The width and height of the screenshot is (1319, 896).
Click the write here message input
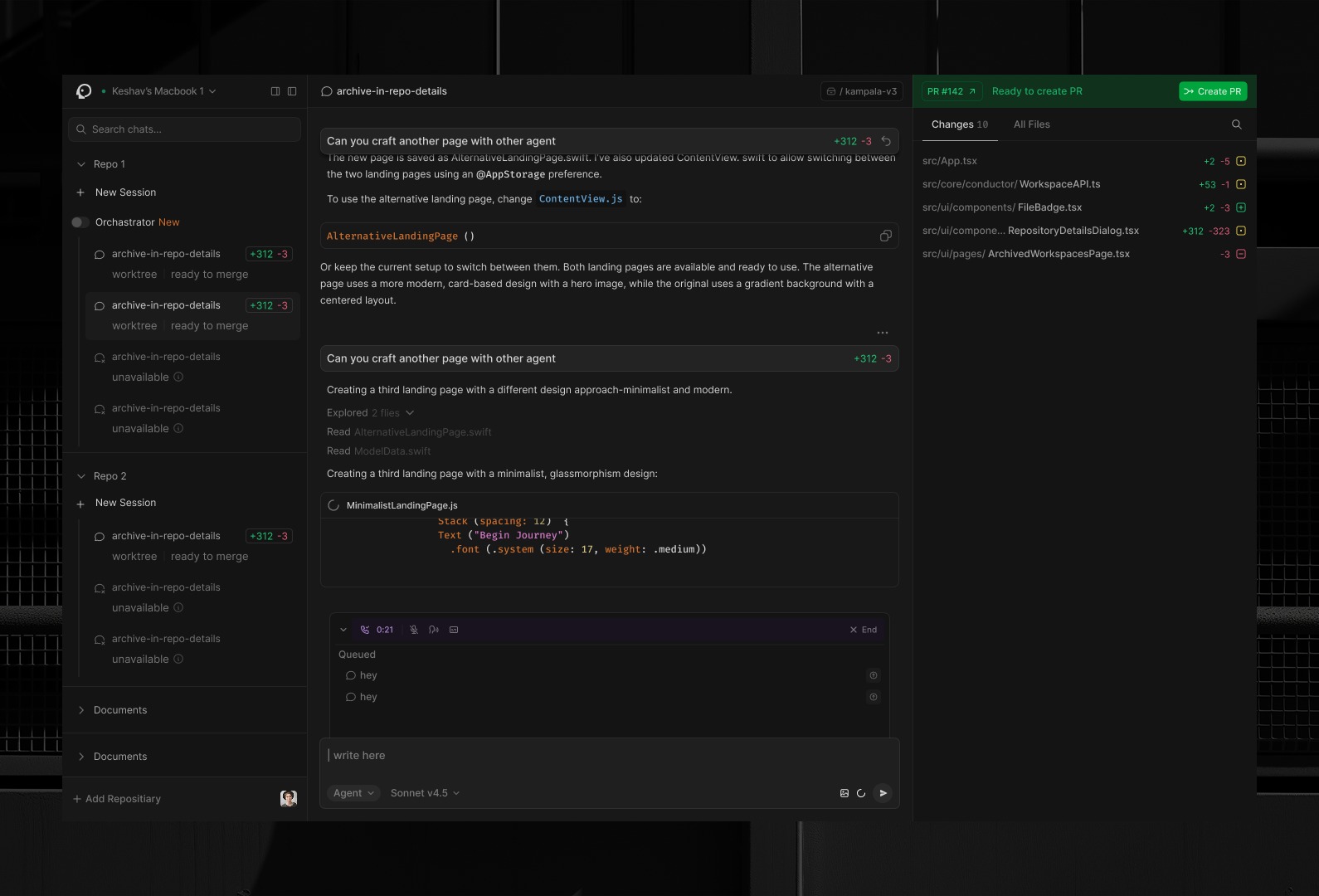coord(610,756)
